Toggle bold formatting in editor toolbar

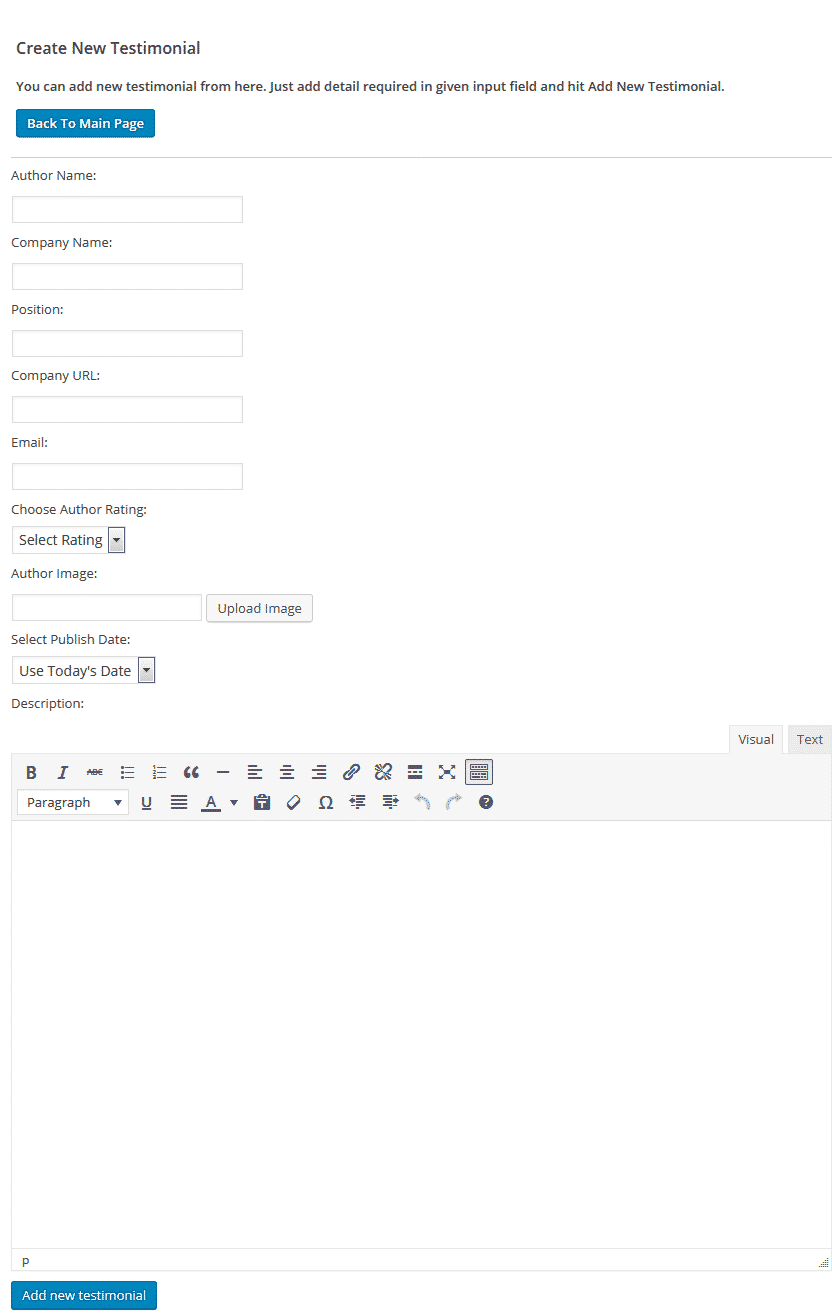[x=31, y=772]
